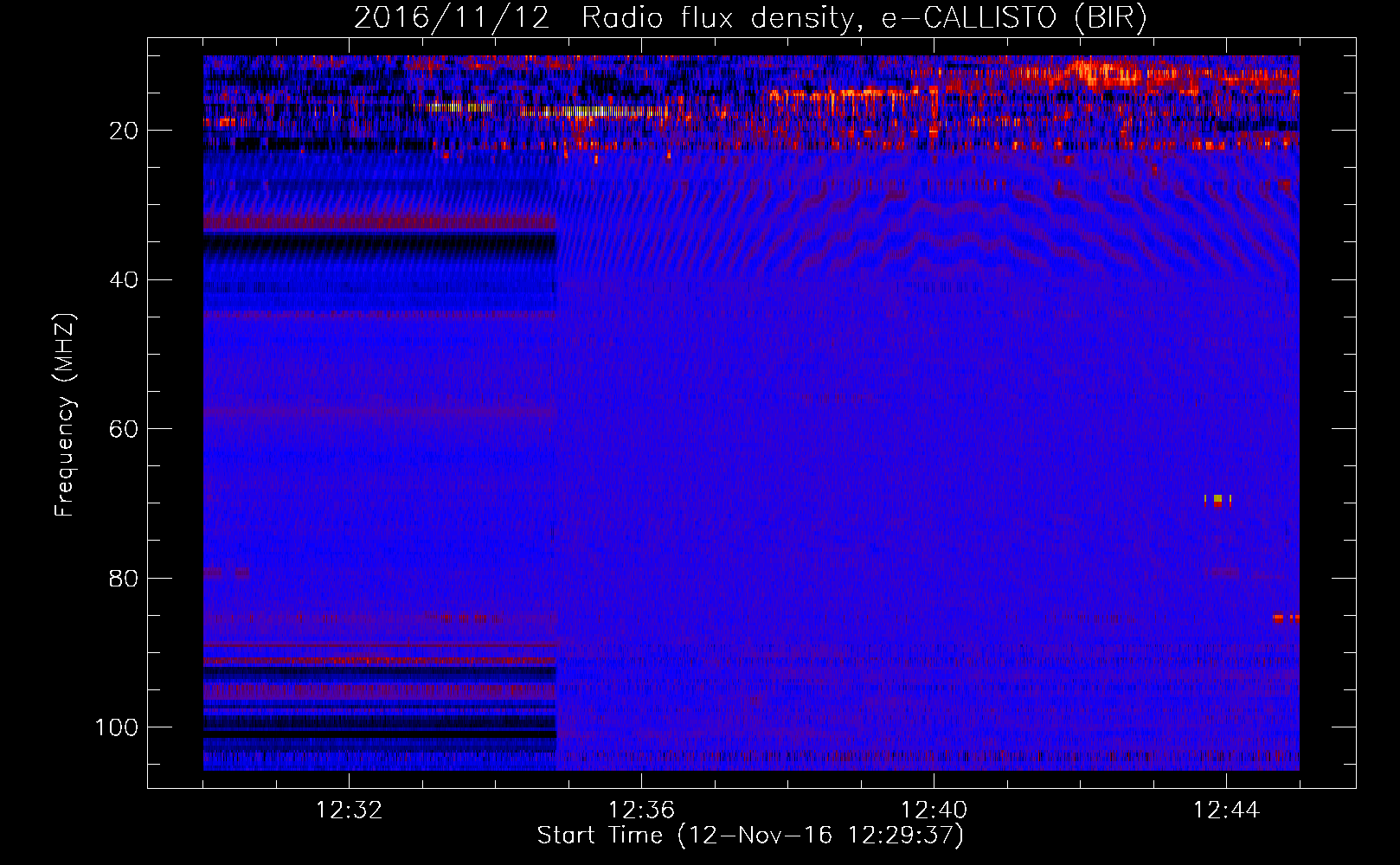The image size is (1400, 865).
Task: Click the 12:40 time tick label
Action: coord(934,811)
